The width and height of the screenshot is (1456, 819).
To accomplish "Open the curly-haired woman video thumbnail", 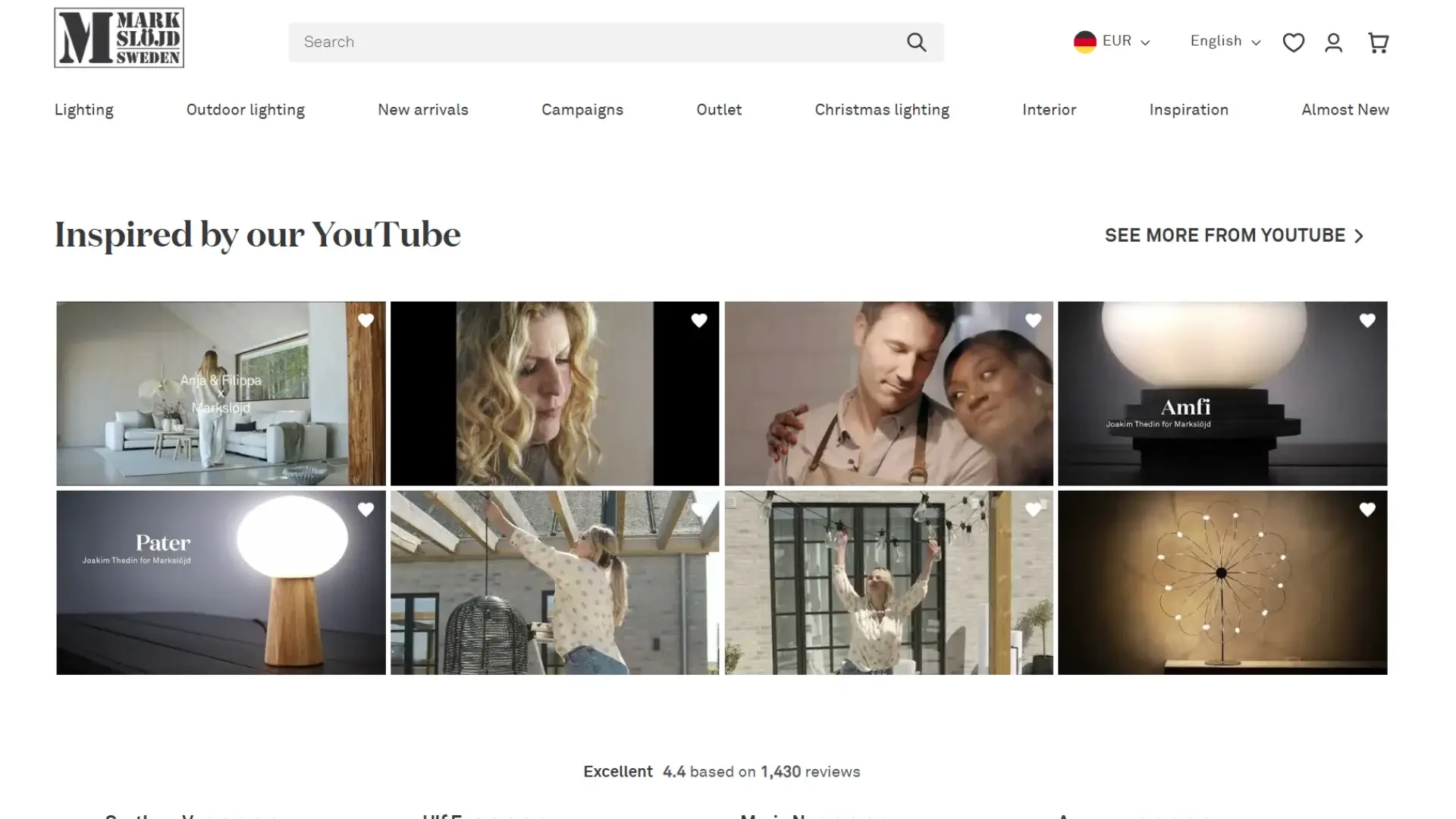I will point(554,394).
